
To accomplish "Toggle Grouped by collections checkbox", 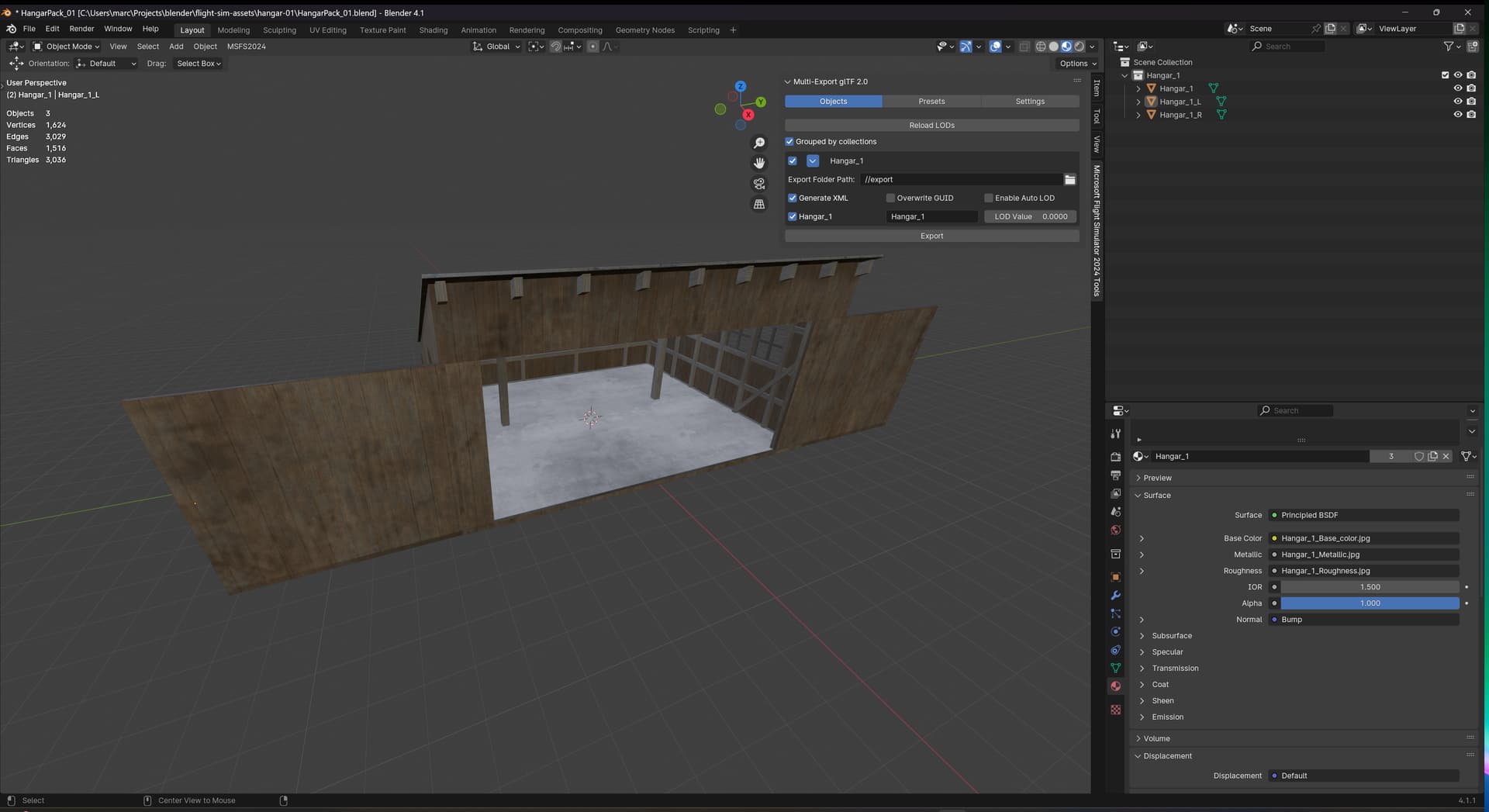I will (x=789, y=141).
